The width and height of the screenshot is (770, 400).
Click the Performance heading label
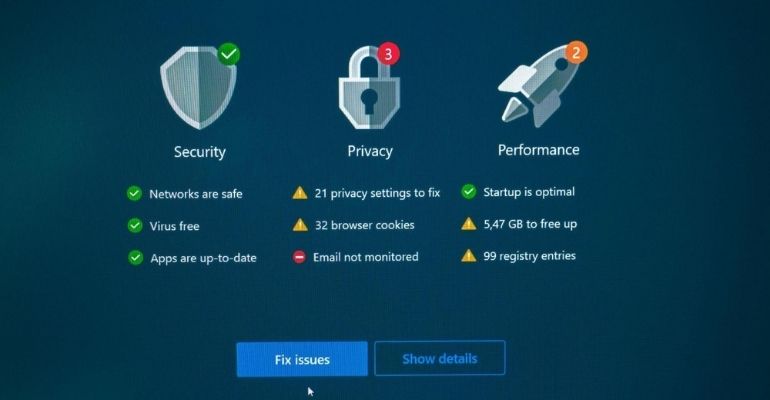click(x=538, y=150)
